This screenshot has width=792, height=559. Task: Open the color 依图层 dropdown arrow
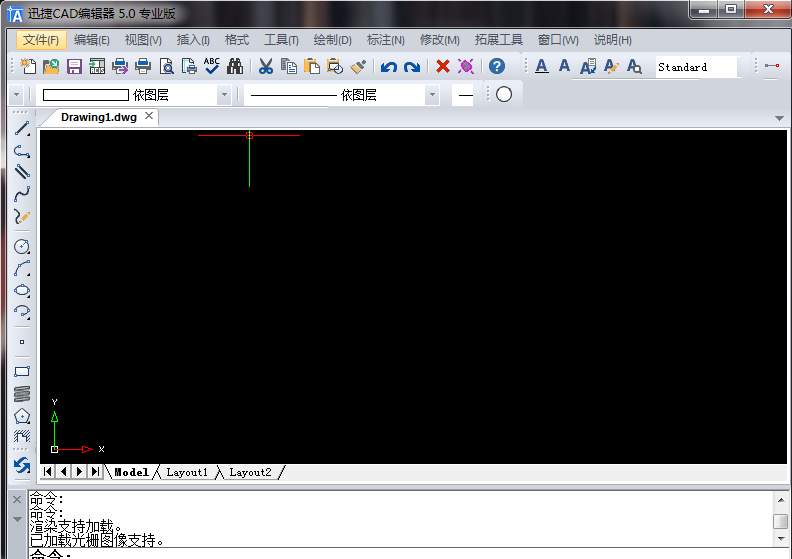point(224,95)
